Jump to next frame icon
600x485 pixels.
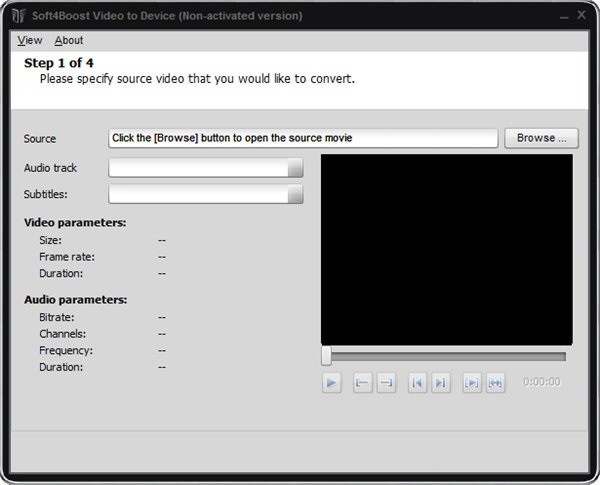441,382
